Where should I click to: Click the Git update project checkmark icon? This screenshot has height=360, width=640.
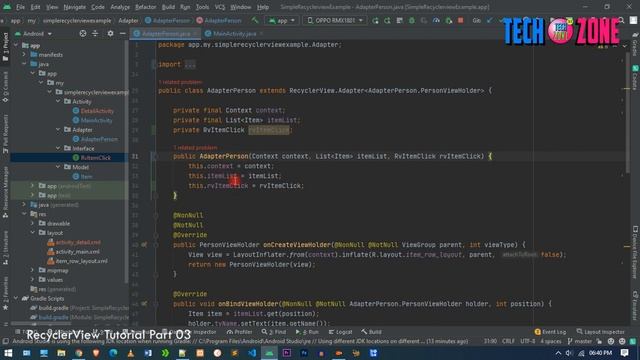pyautogui.click(x=489, y=20)
